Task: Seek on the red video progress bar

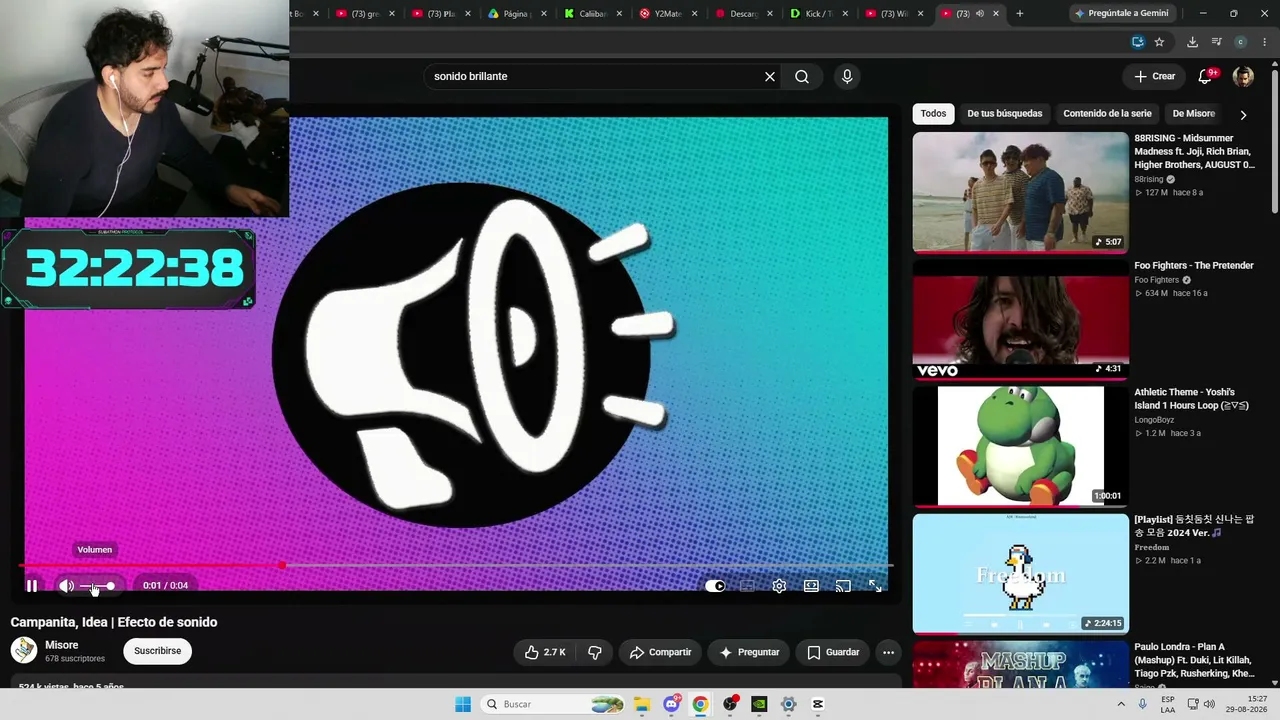Action: pyautogui.click(x=455, y=566)
